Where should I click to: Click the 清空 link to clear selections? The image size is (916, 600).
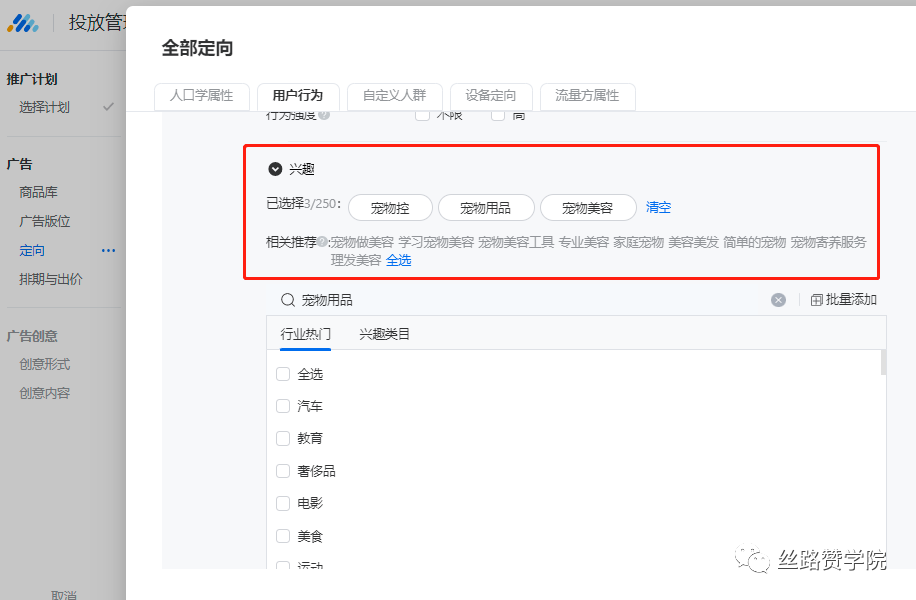(x=658, y=208)
